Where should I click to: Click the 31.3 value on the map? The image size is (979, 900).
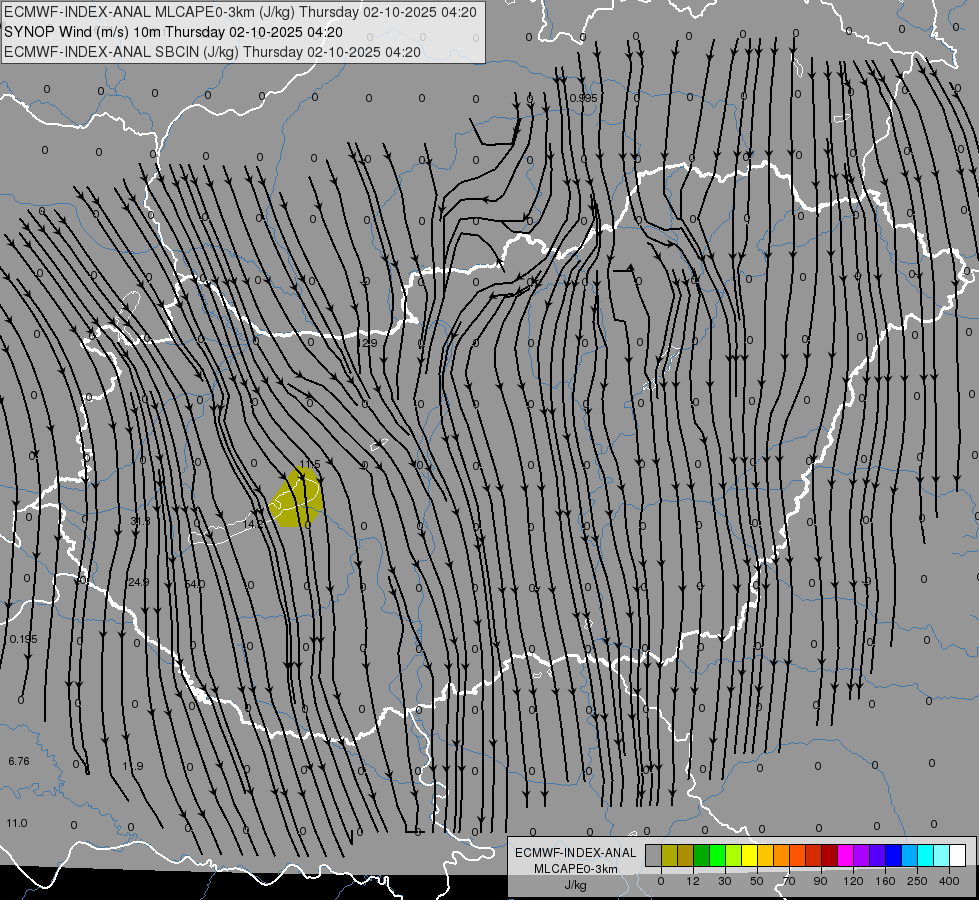click(140, 521)
